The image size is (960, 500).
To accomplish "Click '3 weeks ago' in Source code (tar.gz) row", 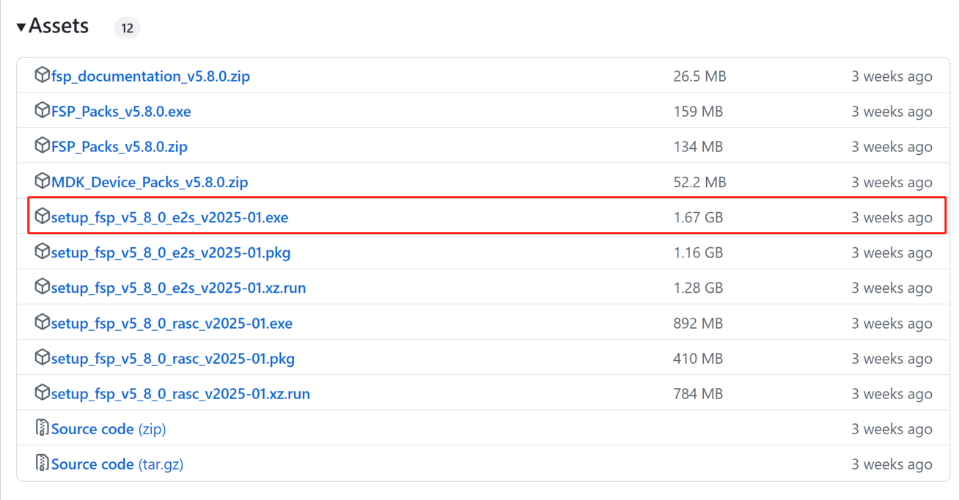I will (892, 465).
